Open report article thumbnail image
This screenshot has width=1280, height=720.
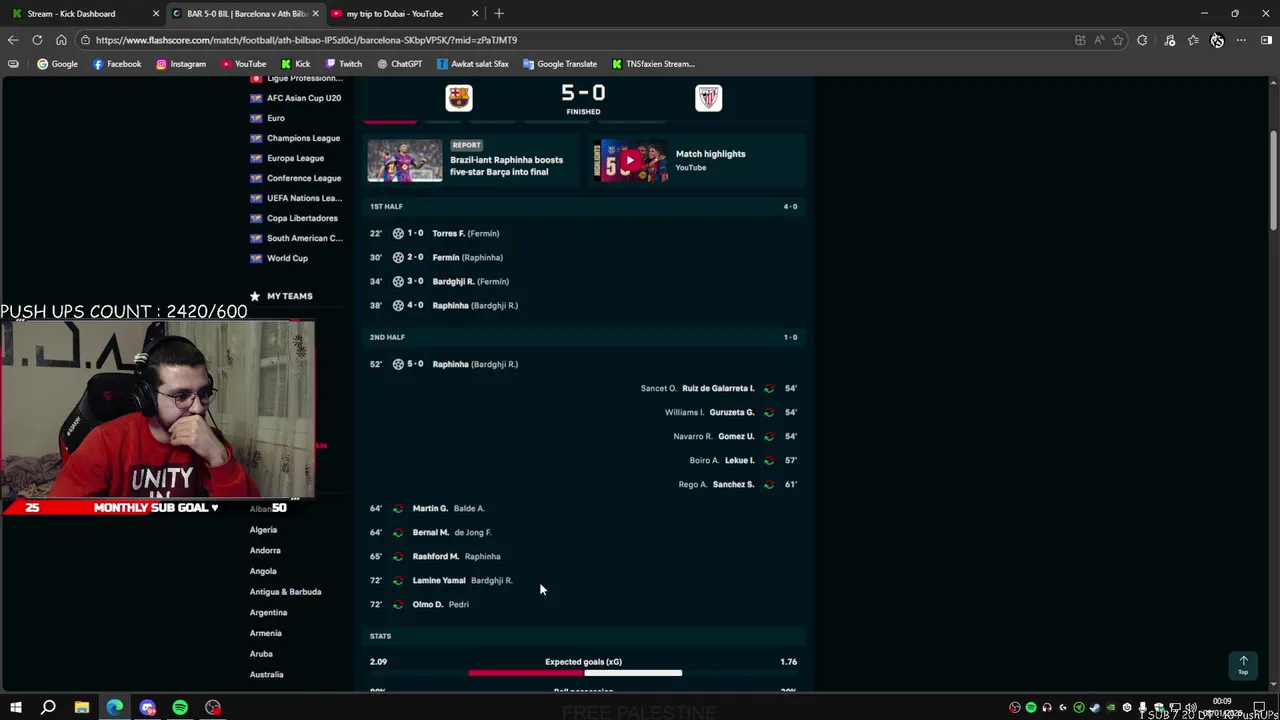(x=405, y=161)
